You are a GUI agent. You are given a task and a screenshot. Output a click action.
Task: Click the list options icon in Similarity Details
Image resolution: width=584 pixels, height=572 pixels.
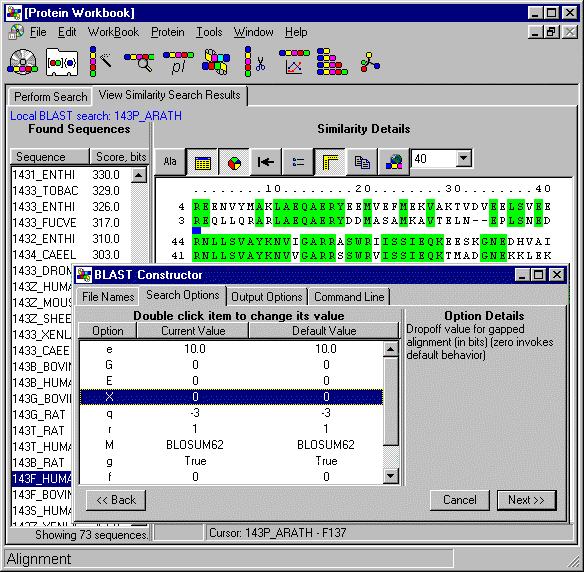click(298, 162)
